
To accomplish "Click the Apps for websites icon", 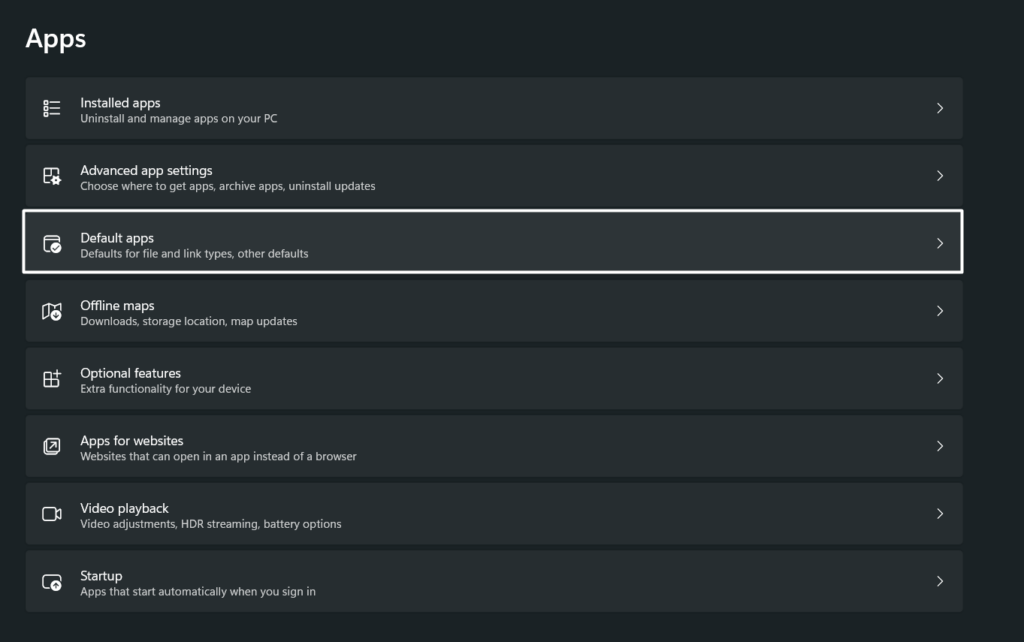I will (52, 446).
